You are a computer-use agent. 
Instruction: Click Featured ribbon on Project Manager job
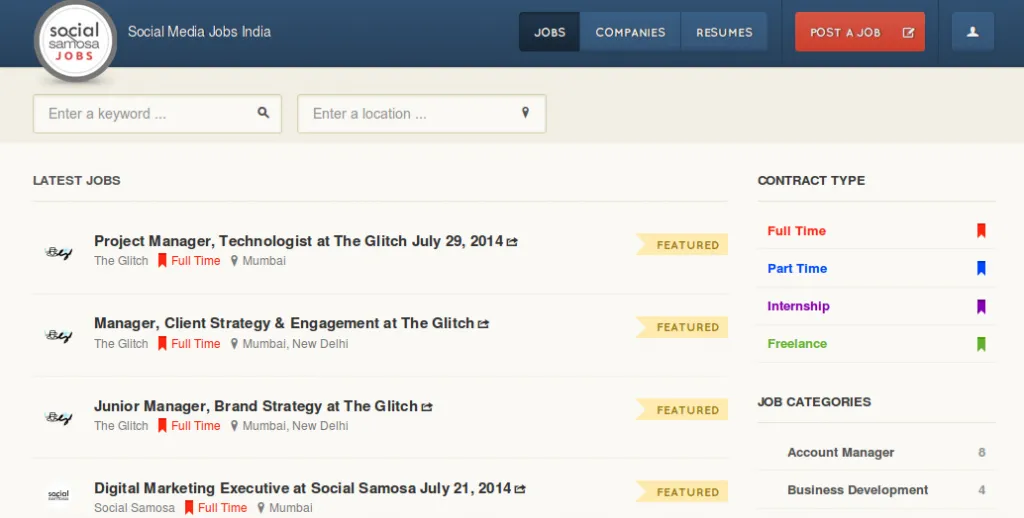tap(682, 244)
